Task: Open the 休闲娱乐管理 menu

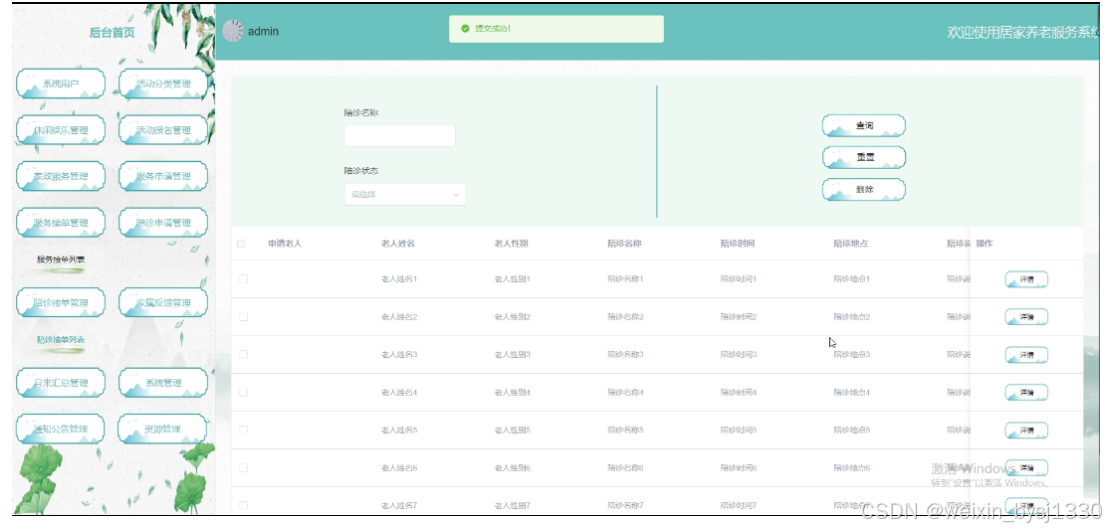Action: [61, 130]
